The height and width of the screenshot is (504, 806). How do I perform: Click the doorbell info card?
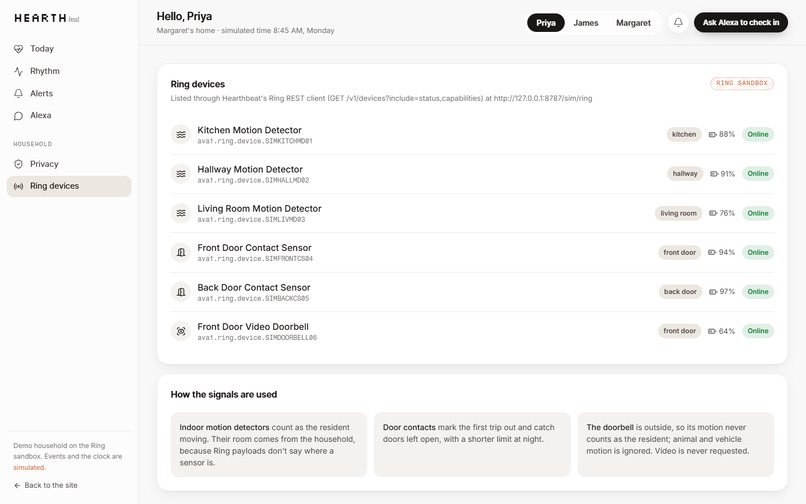pos(675,444)
